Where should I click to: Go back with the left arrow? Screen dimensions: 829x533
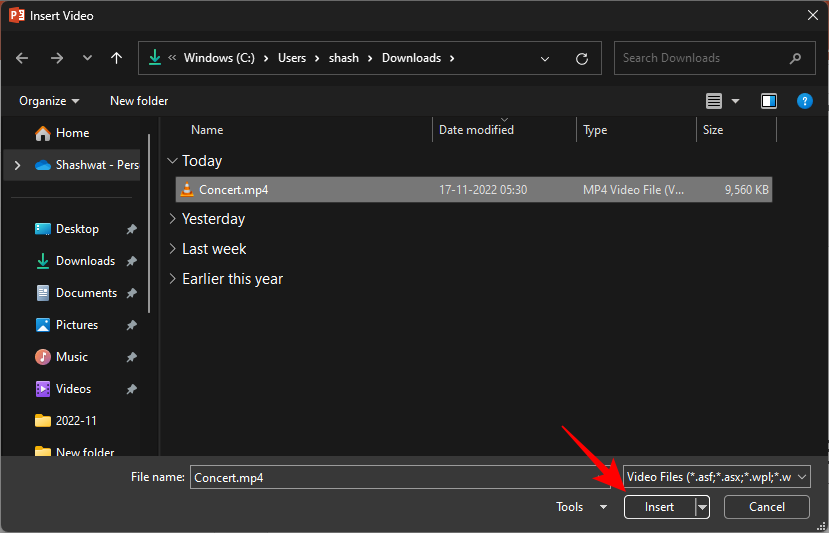point(22,58)
